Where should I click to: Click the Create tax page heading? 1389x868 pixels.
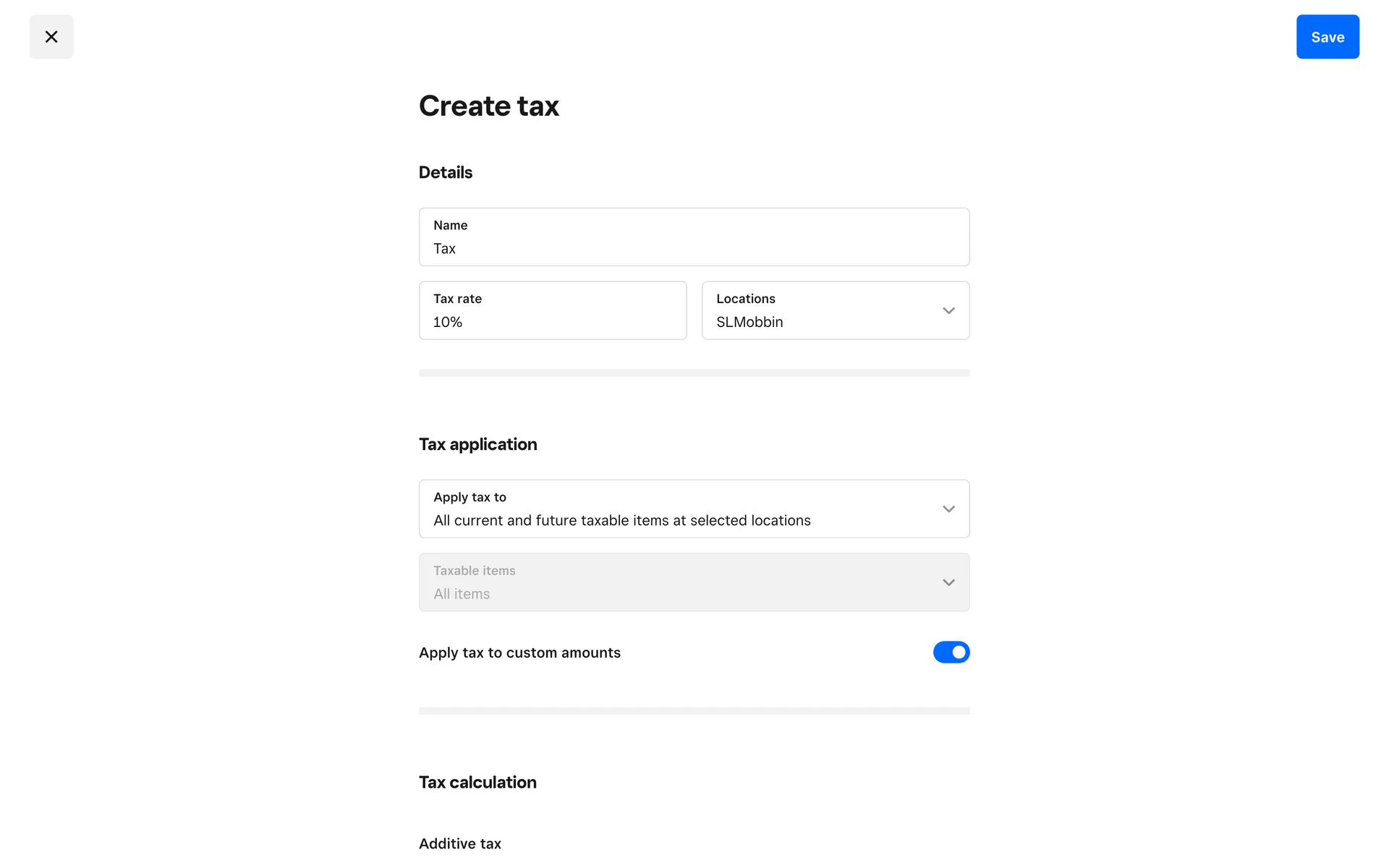coord(488,106)
